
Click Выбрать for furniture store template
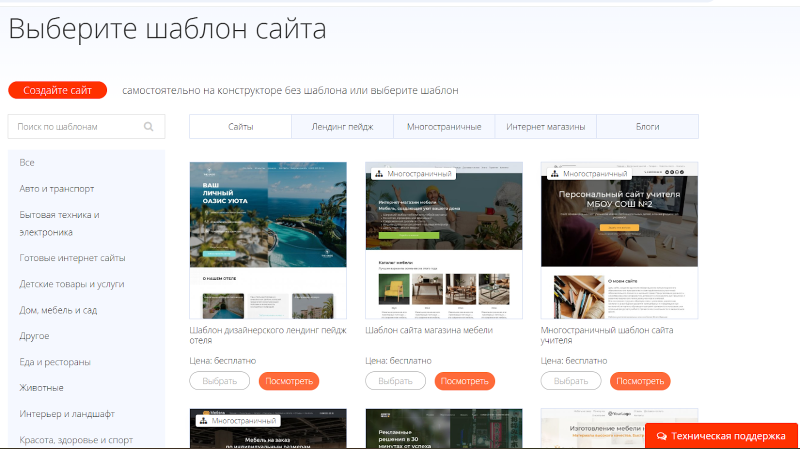click(x=395, y=381)
